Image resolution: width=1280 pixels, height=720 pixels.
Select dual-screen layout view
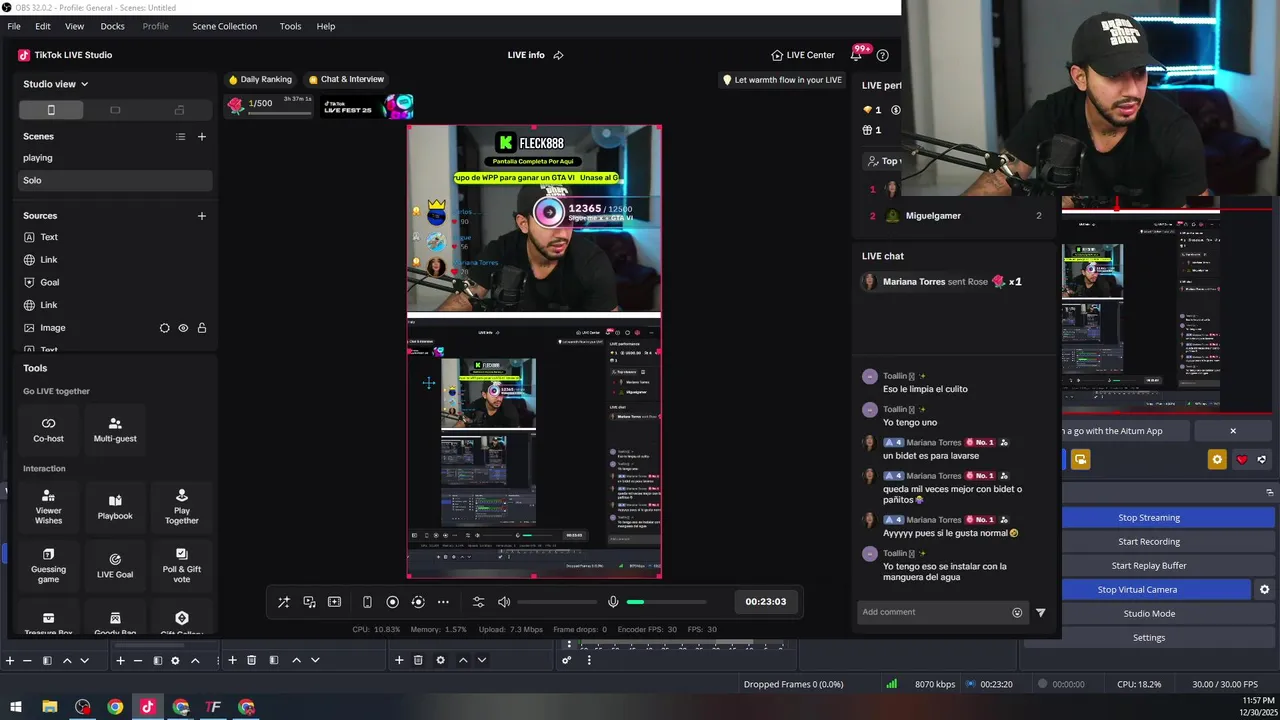point(179,110)
